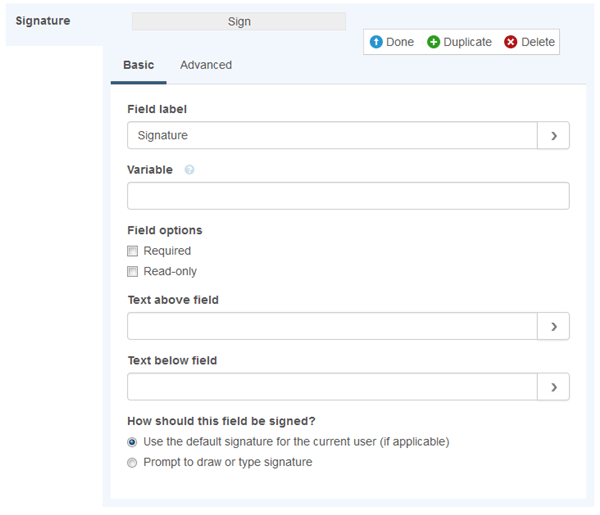Click in the Text above field box

[x=332, y=326]
